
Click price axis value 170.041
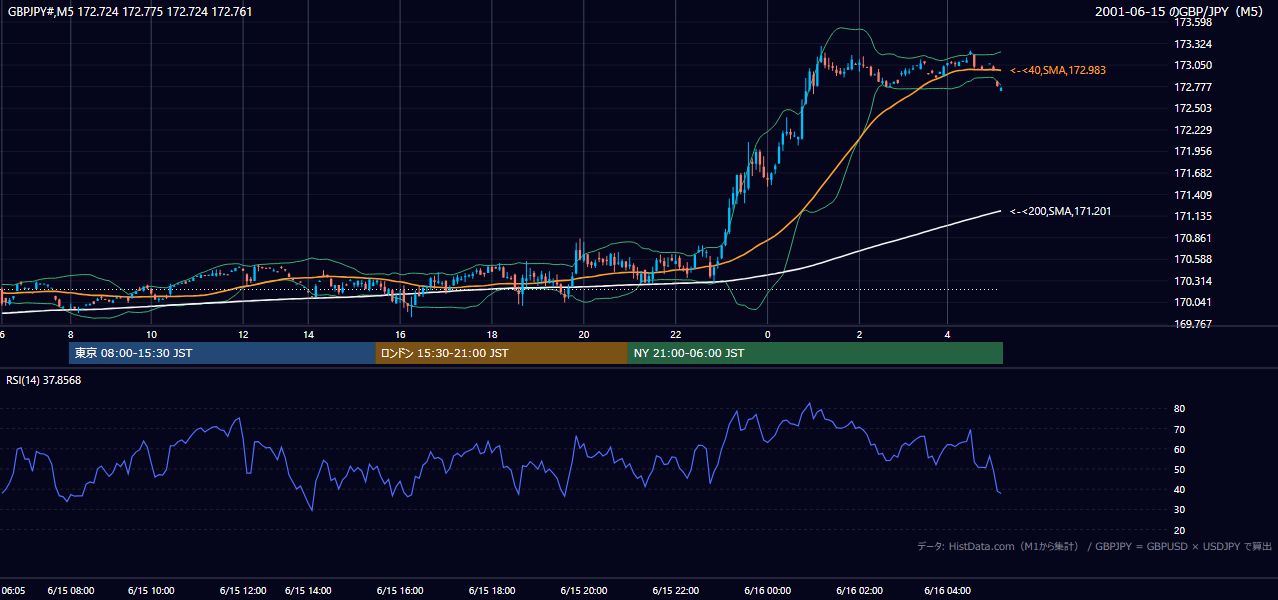pyautogui.click(x=1192, y=302)
